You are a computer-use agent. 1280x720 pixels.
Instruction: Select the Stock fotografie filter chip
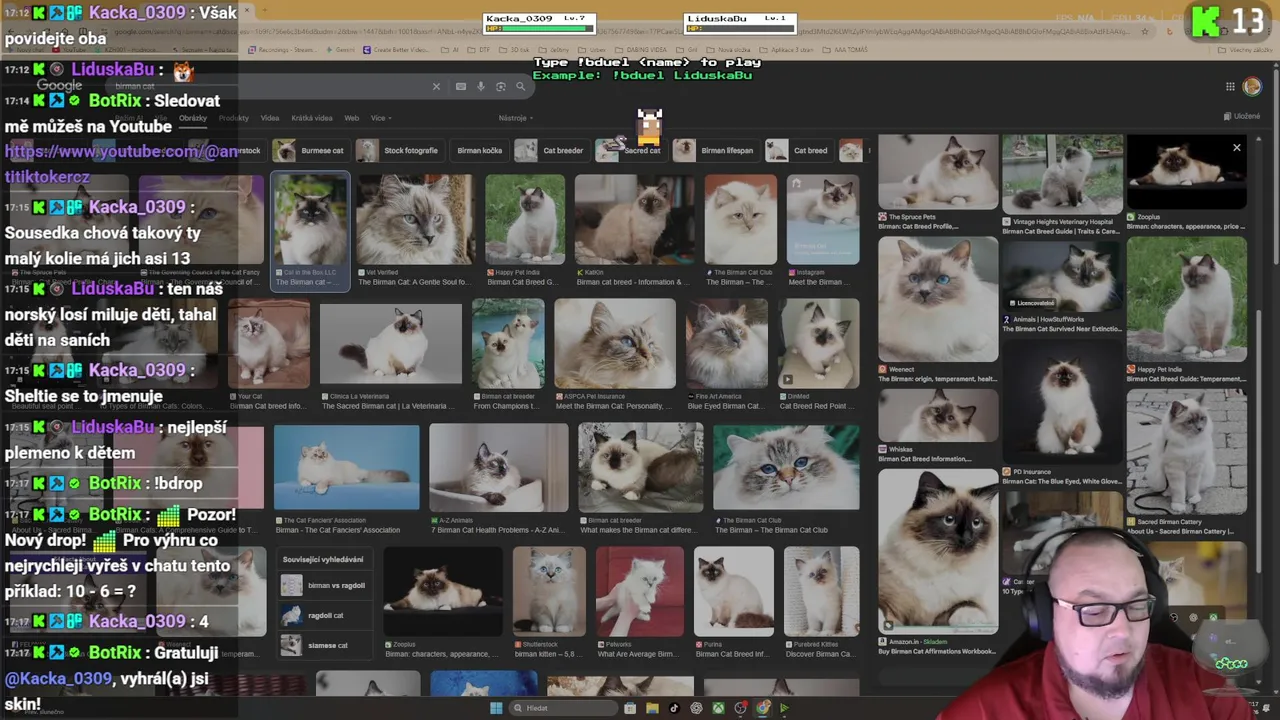(x=399, y=150)
